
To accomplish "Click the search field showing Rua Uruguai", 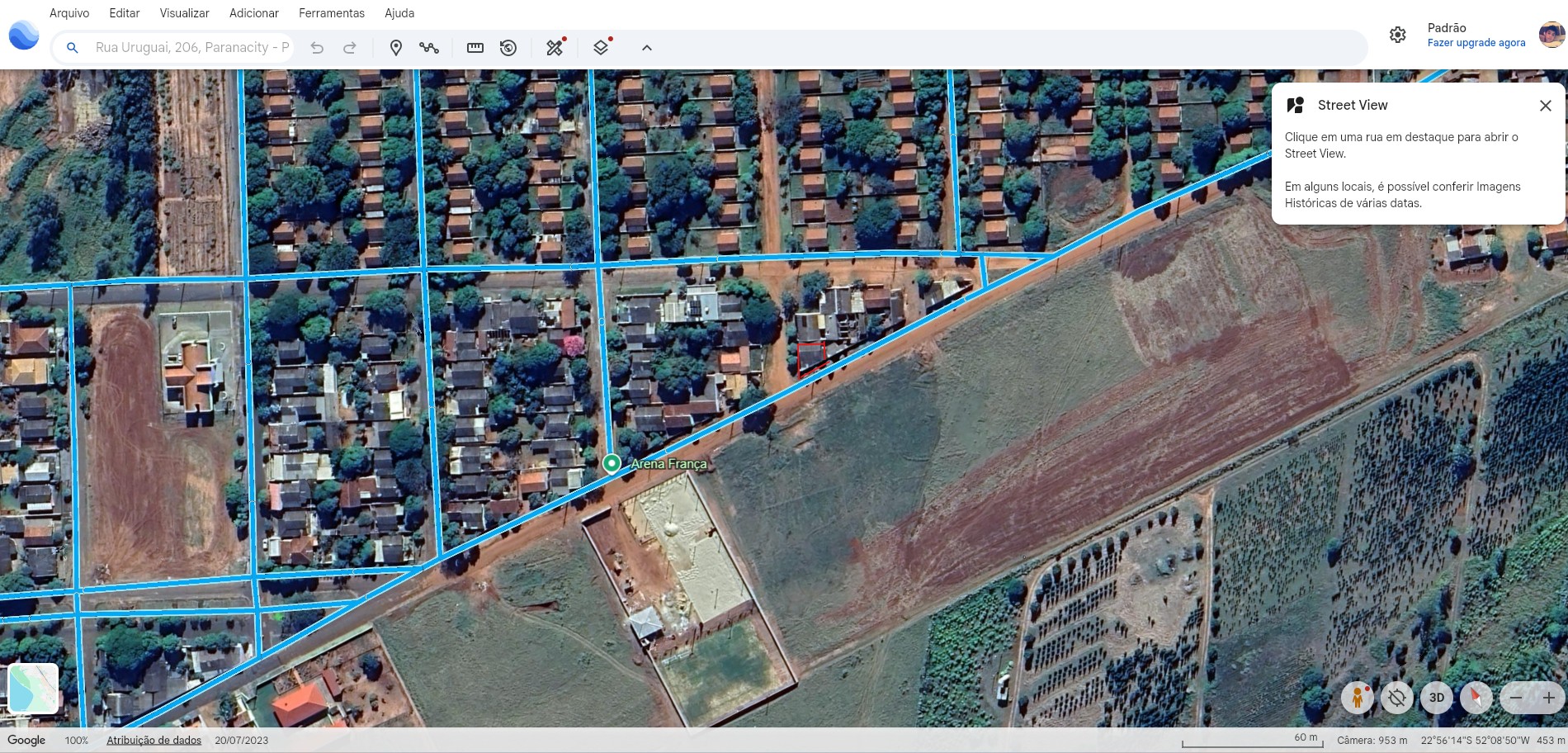I will pos(191,48).
